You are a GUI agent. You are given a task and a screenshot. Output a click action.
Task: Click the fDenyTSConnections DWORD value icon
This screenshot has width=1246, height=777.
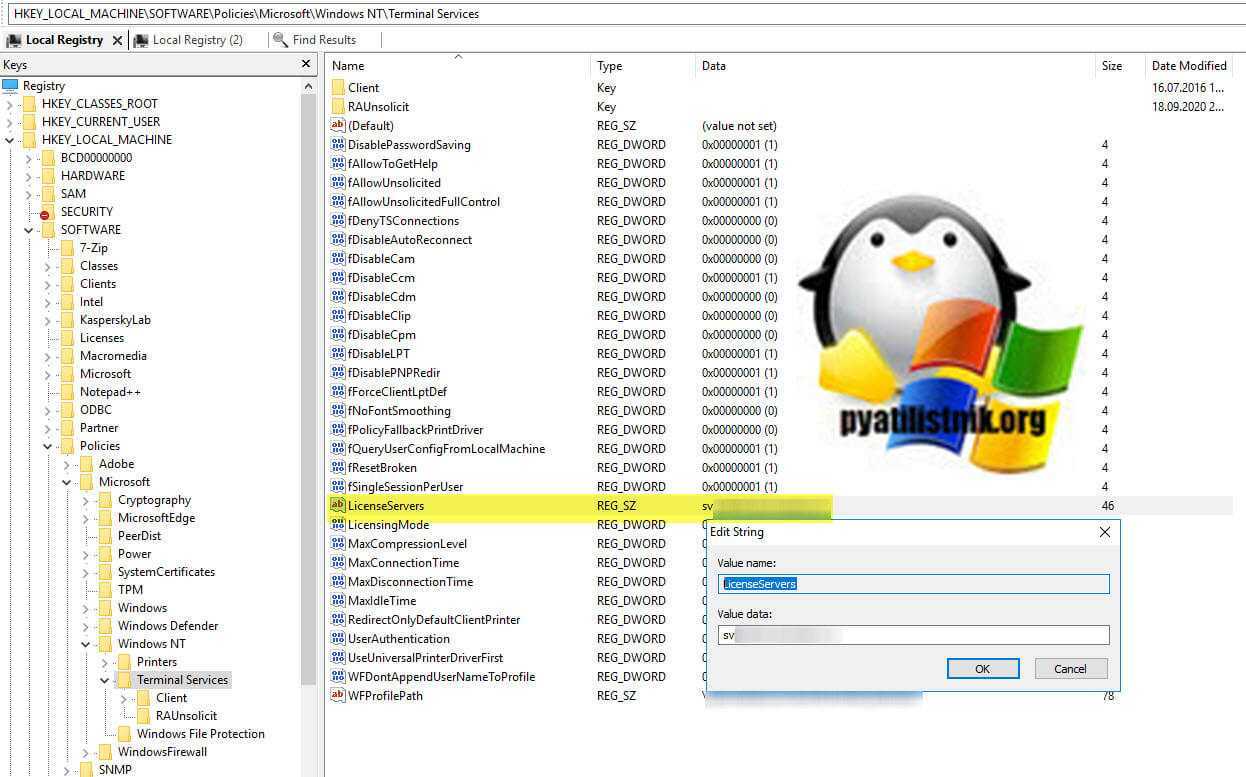(x=338, y=221)
